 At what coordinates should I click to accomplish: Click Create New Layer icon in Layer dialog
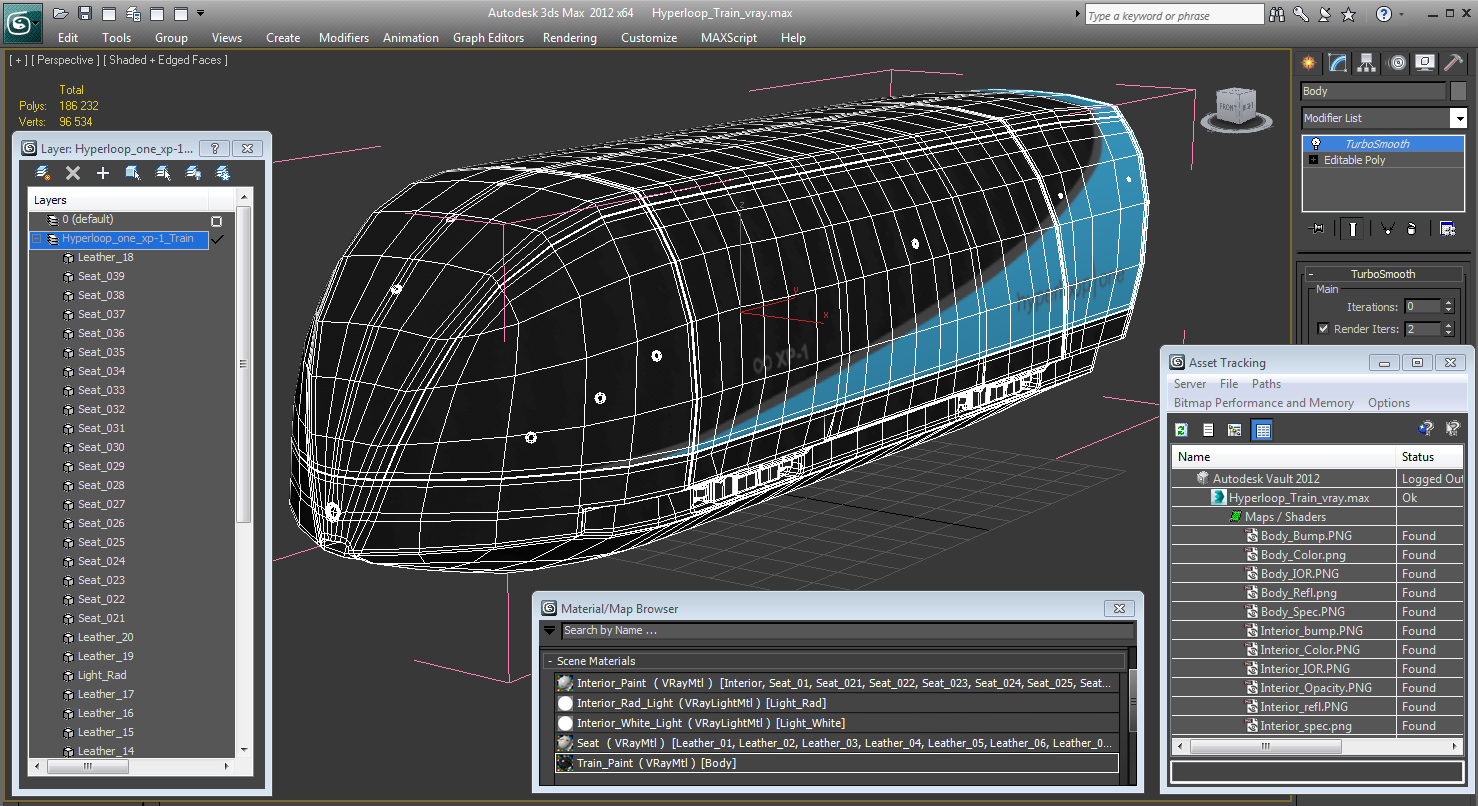click(43, 173)
